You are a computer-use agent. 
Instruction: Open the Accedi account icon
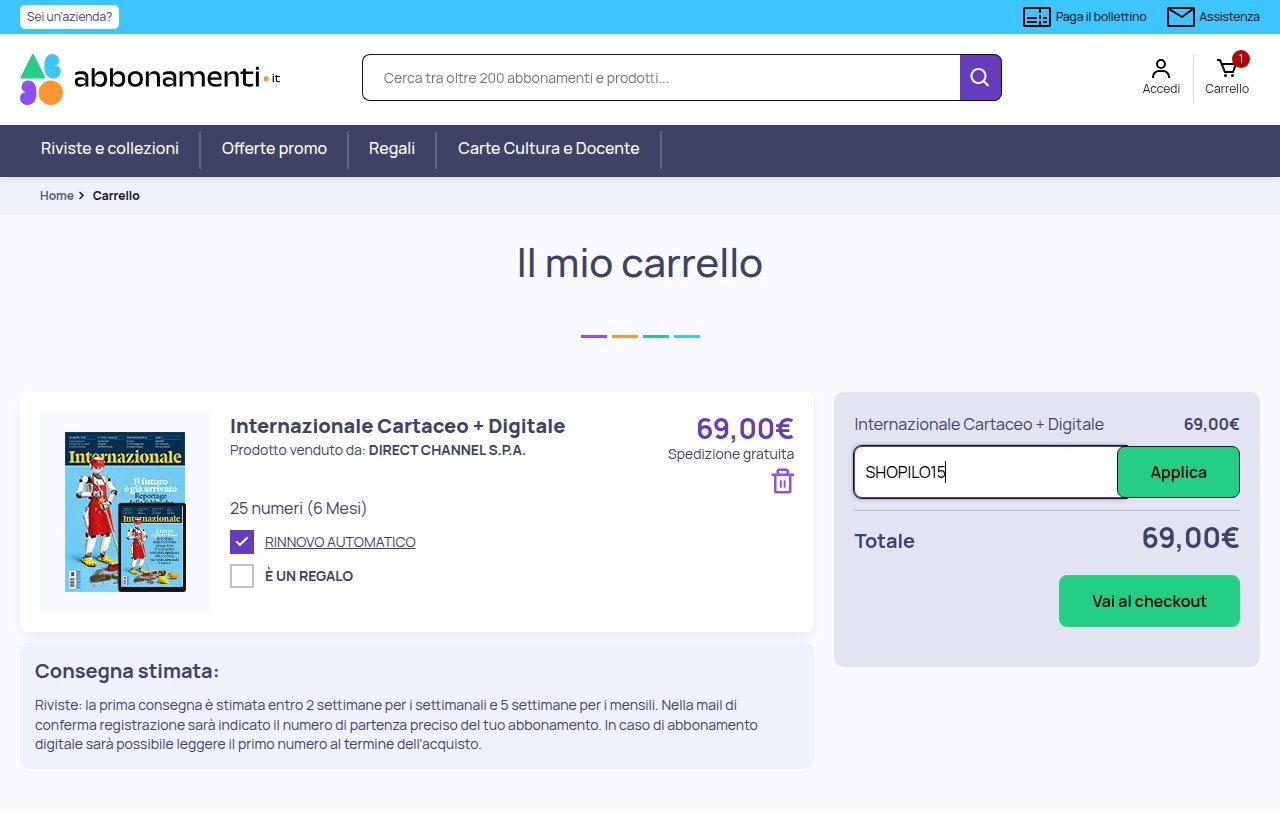[x=1161, y=77]
